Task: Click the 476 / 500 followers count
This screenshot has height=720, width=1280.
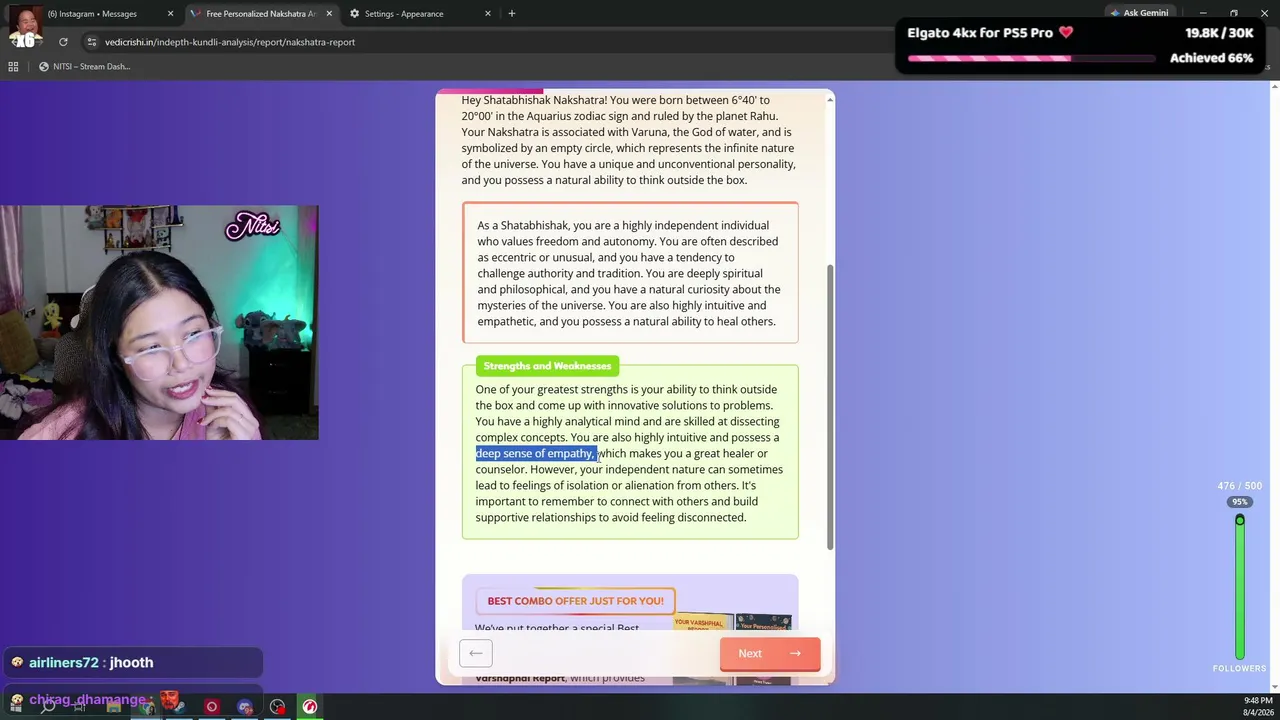Action: click(x=1239, y=486)
